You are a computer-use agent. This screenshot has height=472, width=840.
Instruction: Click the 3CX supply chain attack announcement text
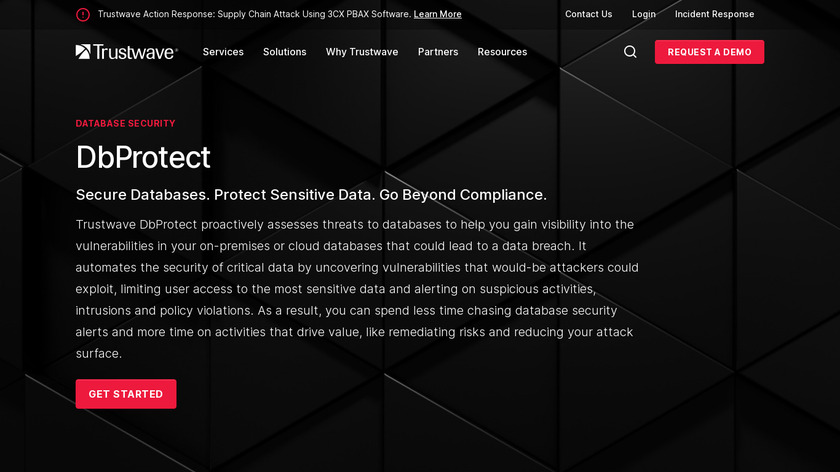tap(254, 15)
